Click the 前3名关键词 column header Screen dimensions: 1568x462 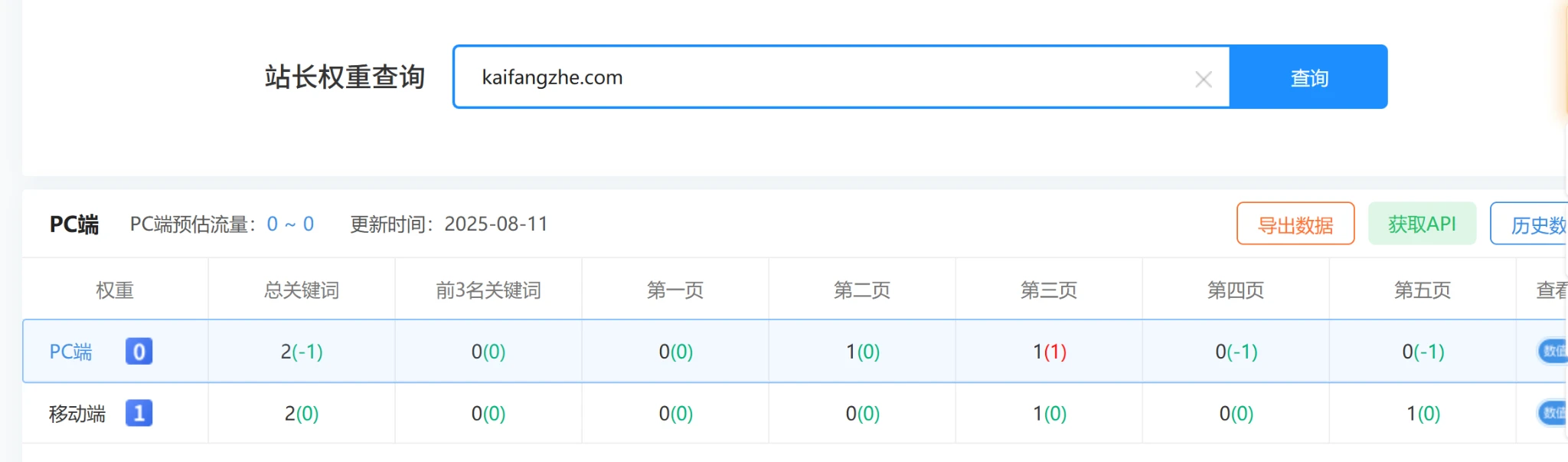(x=488, y=290)
